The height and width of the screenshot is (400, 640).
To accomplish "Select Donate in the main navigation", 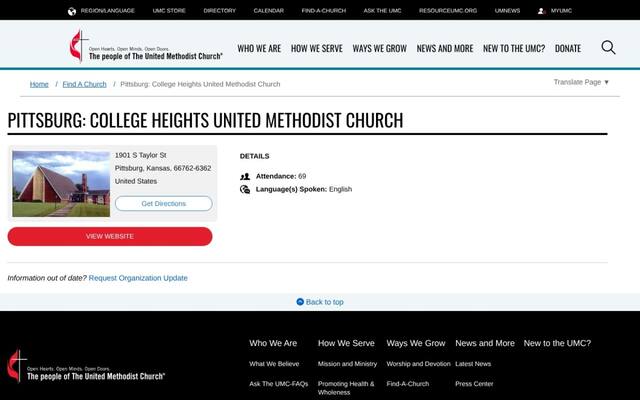I will [568, 48].
